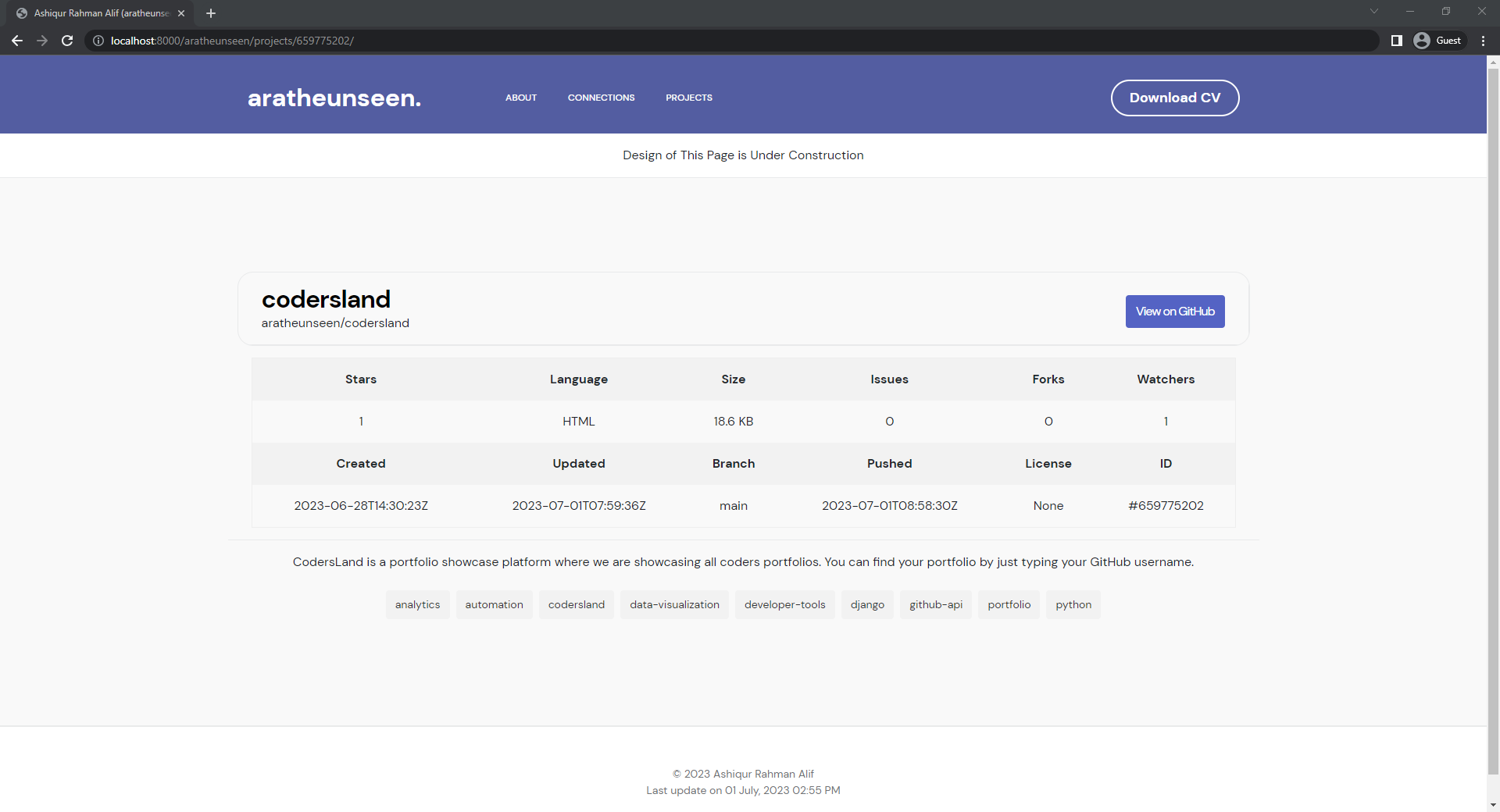1500x812 pixels.
Task: View site information icon in address bar
Action: 97,41
